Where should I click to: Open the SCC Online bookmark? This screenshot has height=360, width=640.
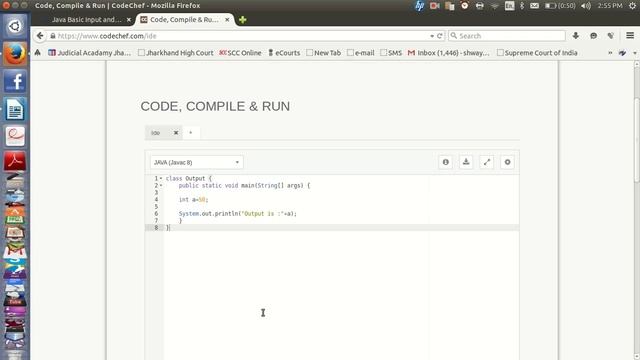(x=240, y=53)
